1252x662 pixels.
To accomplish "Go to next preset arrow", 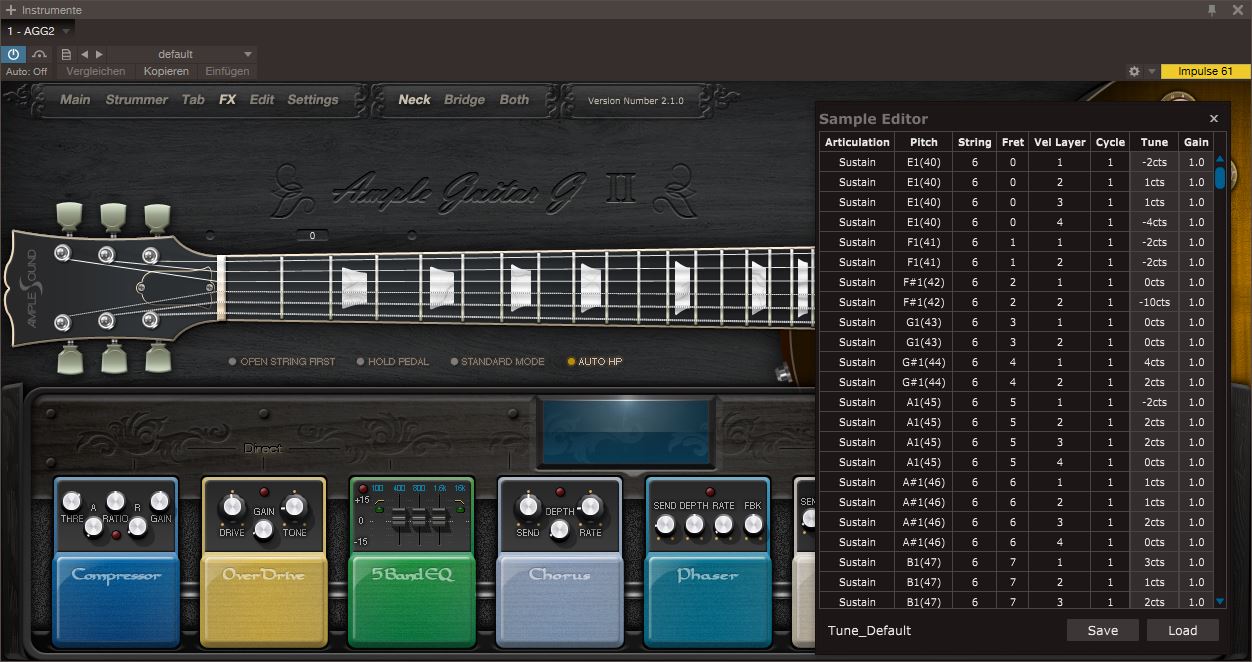I will tap(99, 54).
